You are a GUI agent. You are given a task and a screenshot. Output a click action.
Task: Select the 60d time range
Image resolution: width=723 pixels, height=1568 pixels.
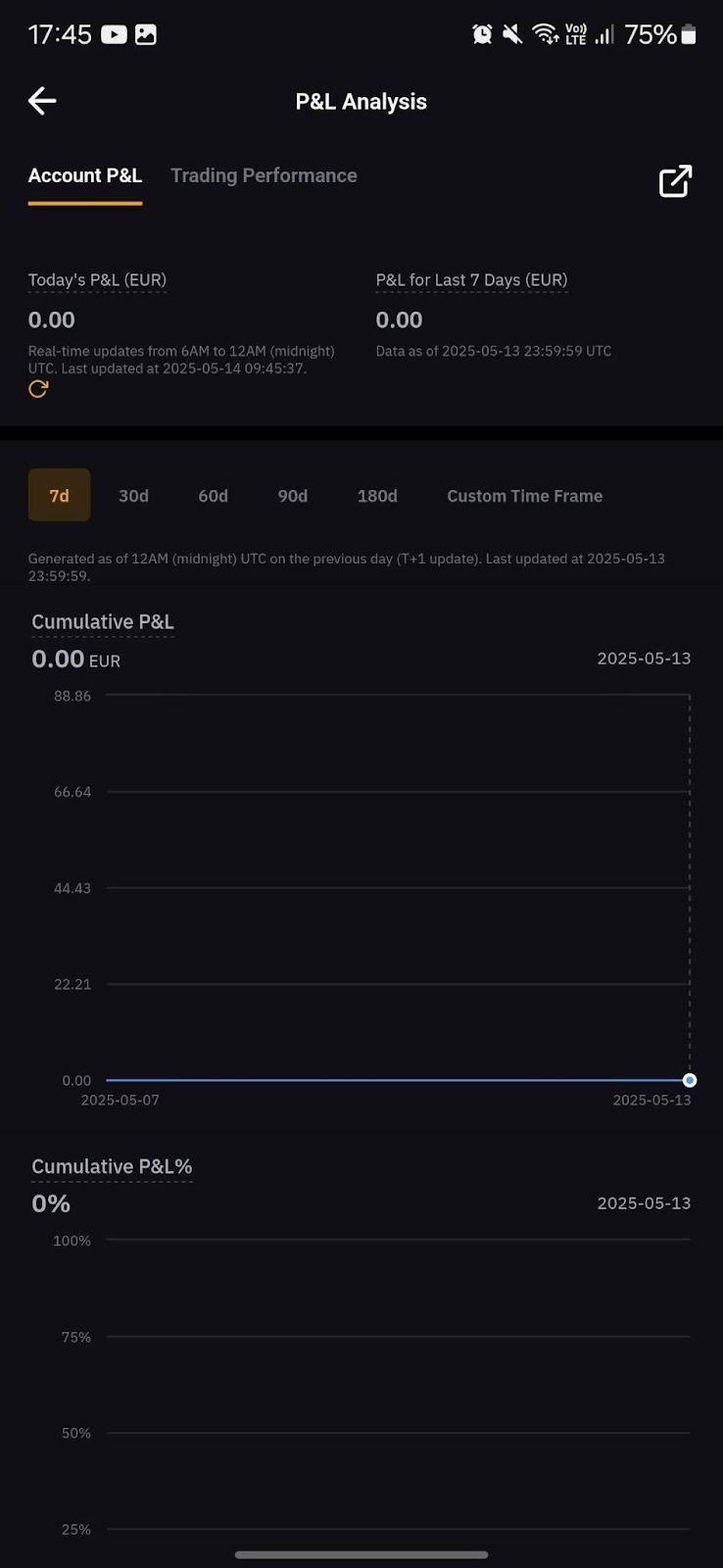pos(213,496)
